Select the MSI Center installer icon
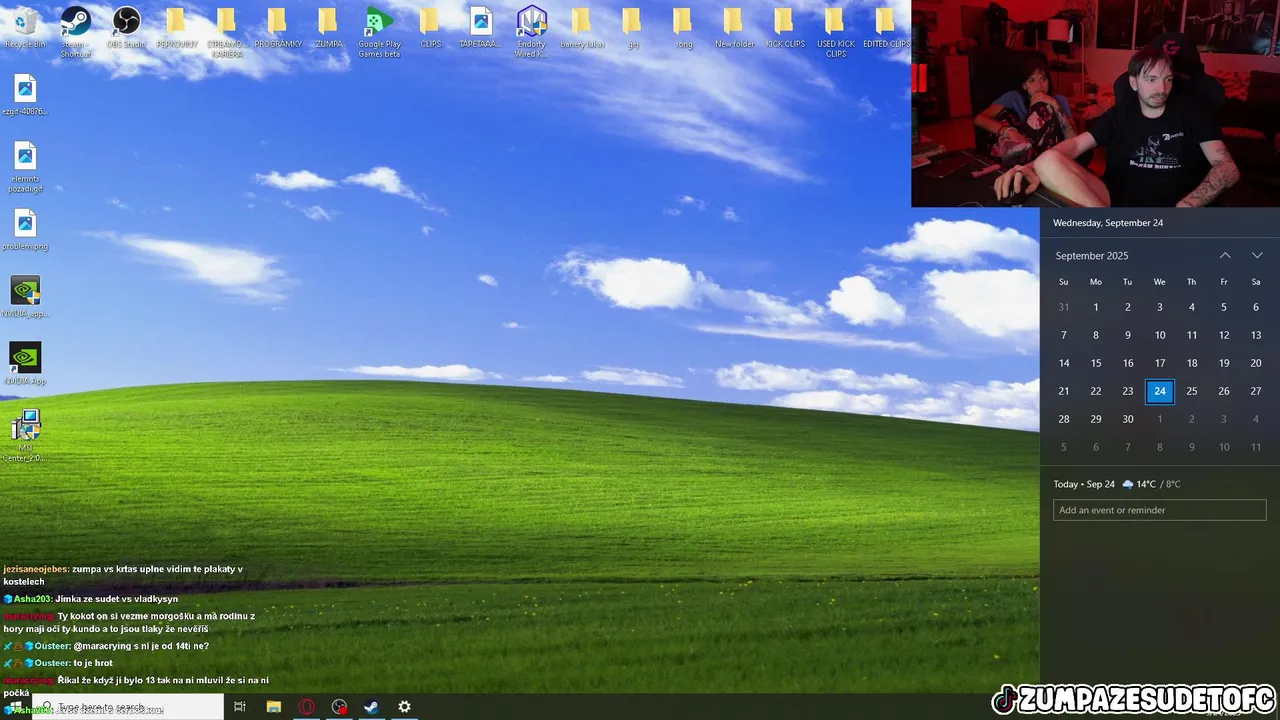Screen dimensions: 1280x720 click(x=25, y=435)
